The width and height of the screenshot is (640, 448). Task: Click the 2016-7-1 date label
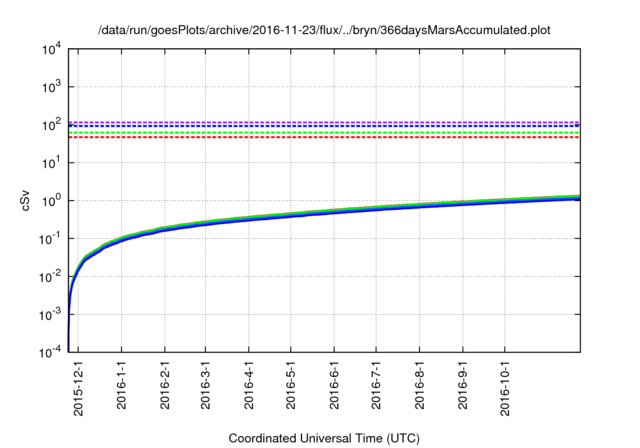pyautogui.click(x=376, y=384)
